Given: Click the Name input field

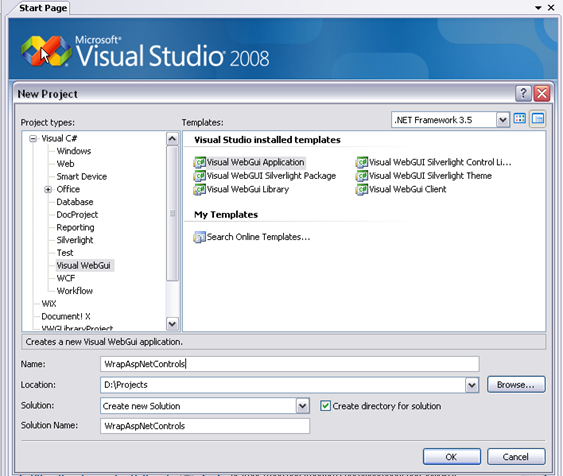Looking at the screenshot, I should 290,364.
